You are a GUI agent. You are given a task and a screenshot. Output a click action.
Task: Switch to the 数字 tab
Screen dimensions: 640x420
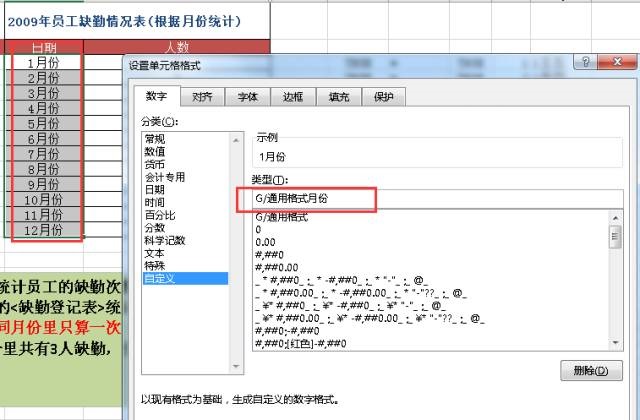pos(157,96)
